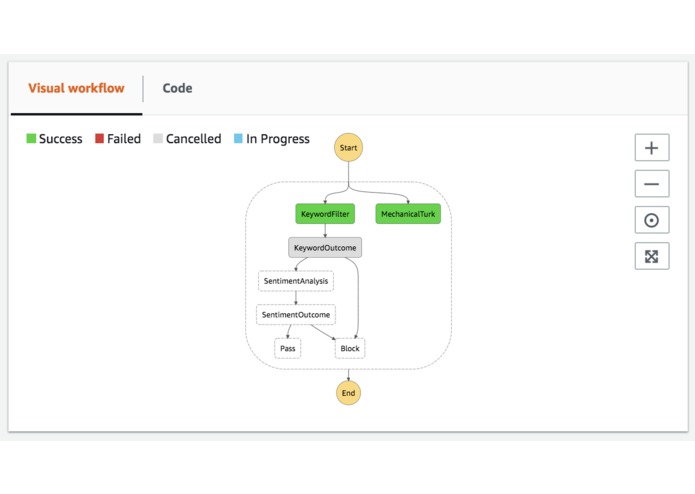The height and width of the screenshot is (494, 695).
Task: Click the SentimentOutcome state
Action: (296, 315)
